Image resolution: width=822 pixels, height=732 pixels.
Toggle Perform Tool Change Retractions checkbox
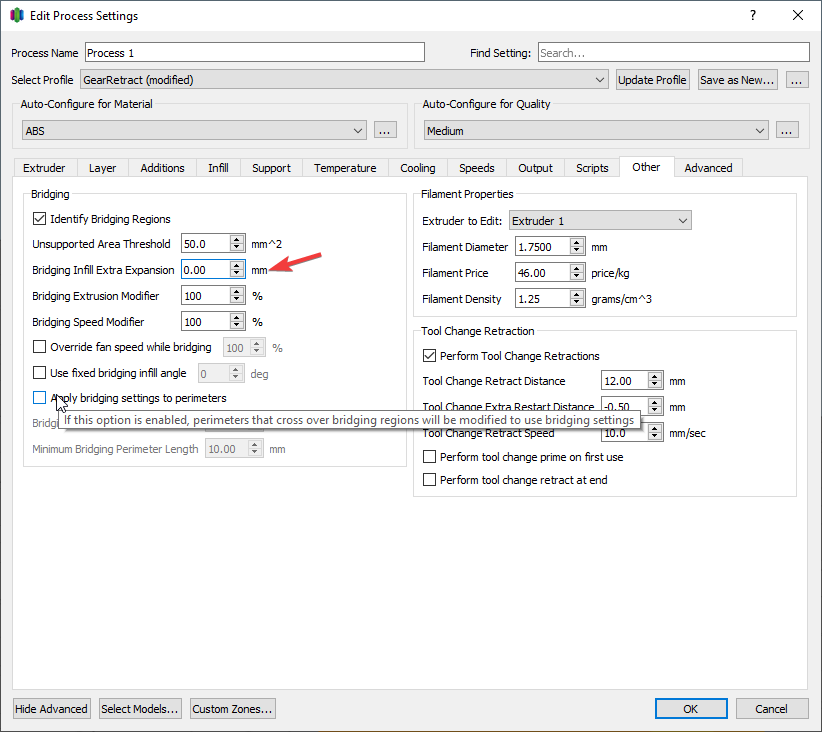click(429, 356)
